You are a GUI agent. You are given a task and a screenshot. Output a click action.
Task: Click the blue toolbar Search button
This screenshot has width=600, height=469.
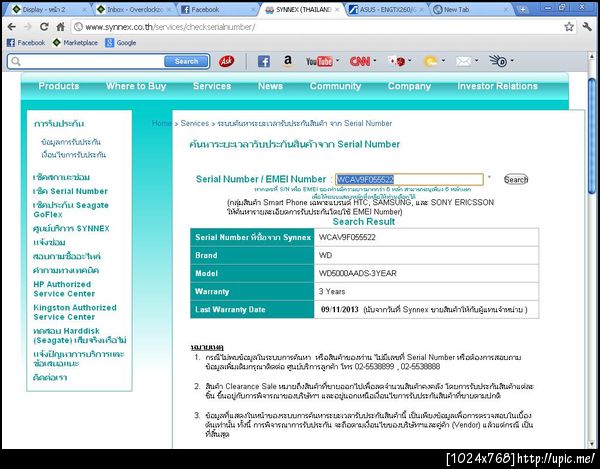click(x=186, y=61)
